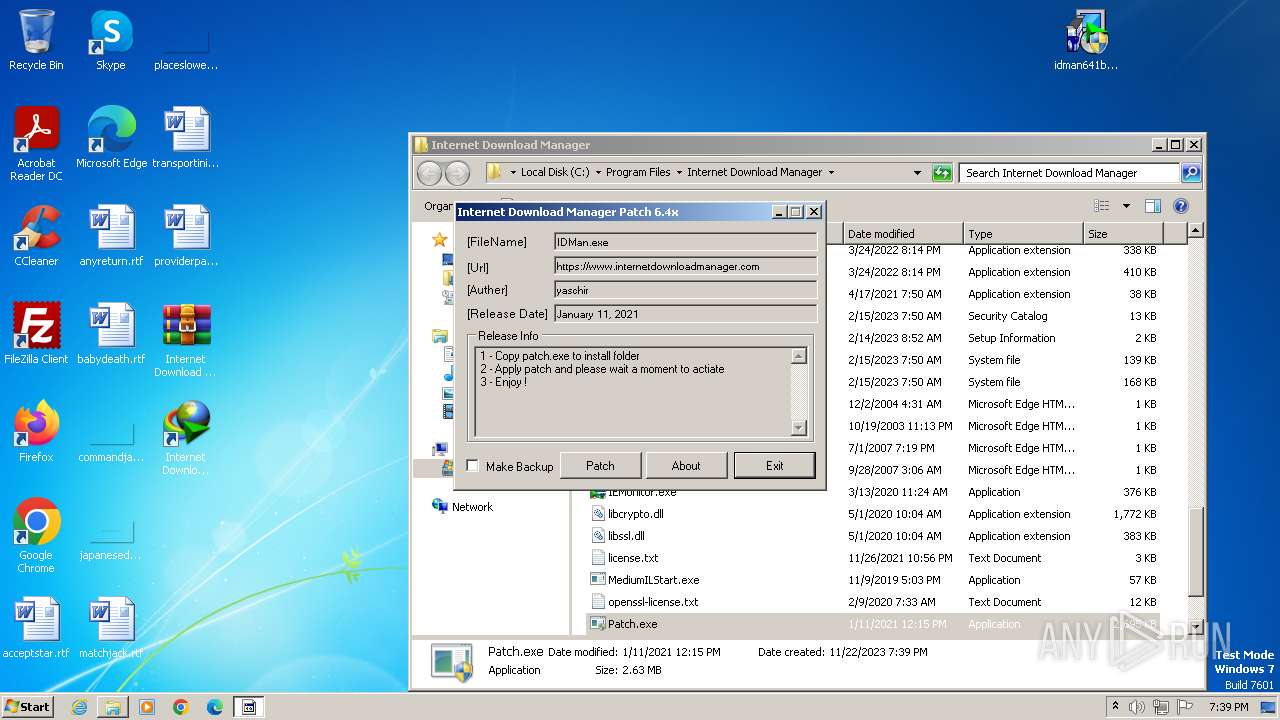Enable the Make Backup checkbox
The height and width of the screenshot is (720, 1280).
click(473, 466)
